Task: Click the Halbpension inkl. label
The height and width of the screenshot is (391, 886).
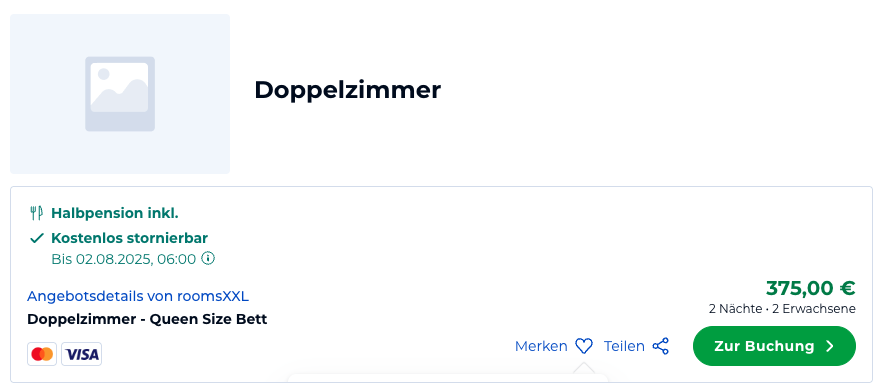Action: [115, 213]
